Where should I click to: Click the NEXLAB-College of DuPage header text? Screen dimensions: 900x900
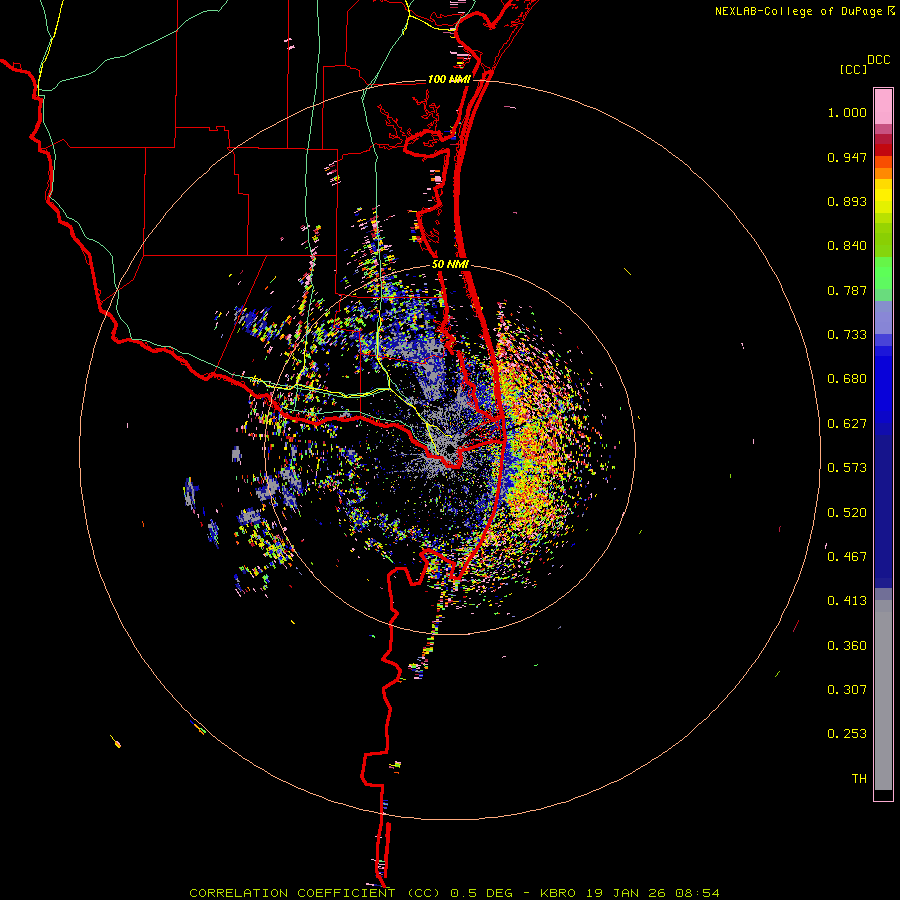pos(798,11)
